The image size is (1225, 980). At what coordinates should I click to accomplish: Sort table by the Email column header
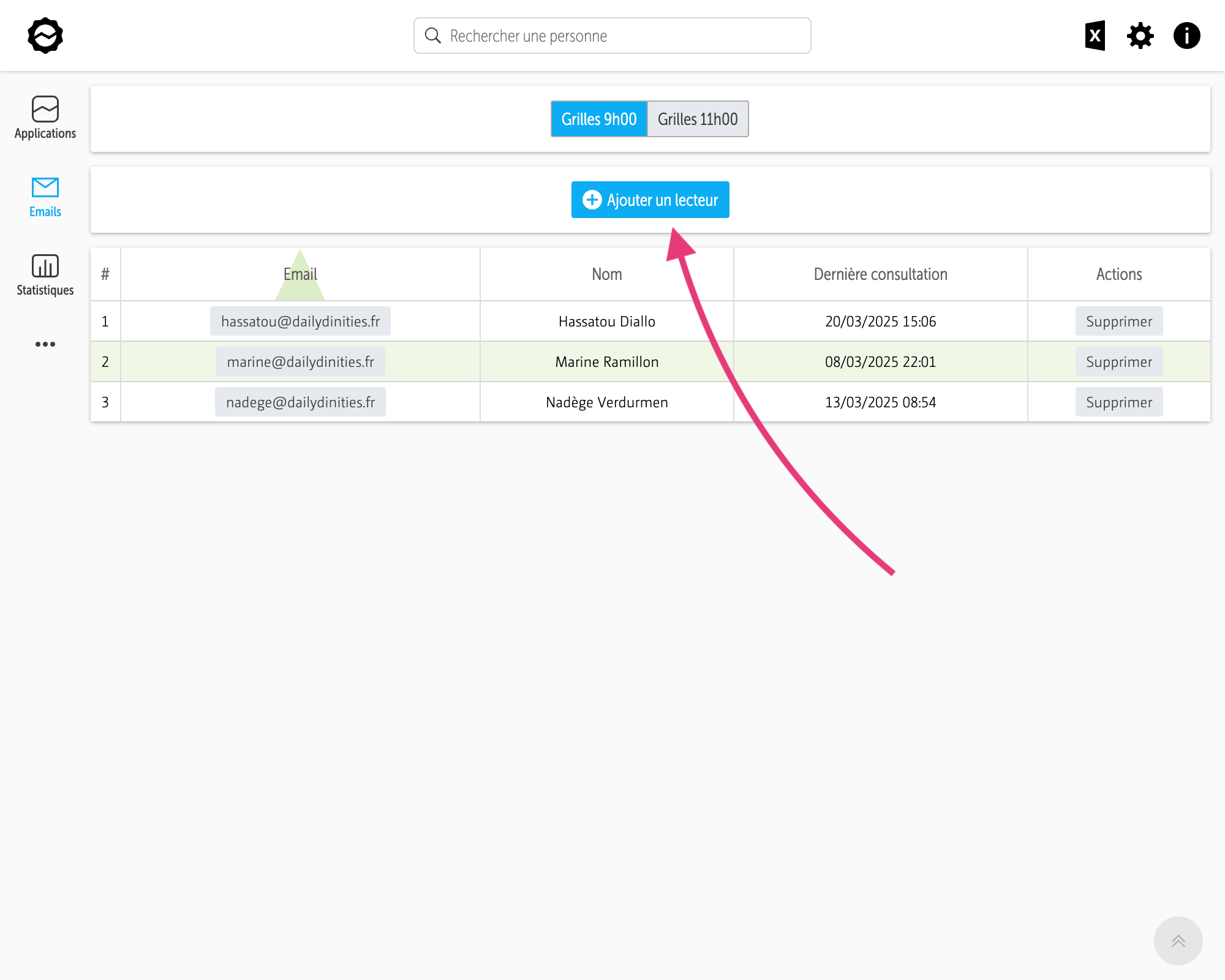pyautogui.click(x=300, y=274)
